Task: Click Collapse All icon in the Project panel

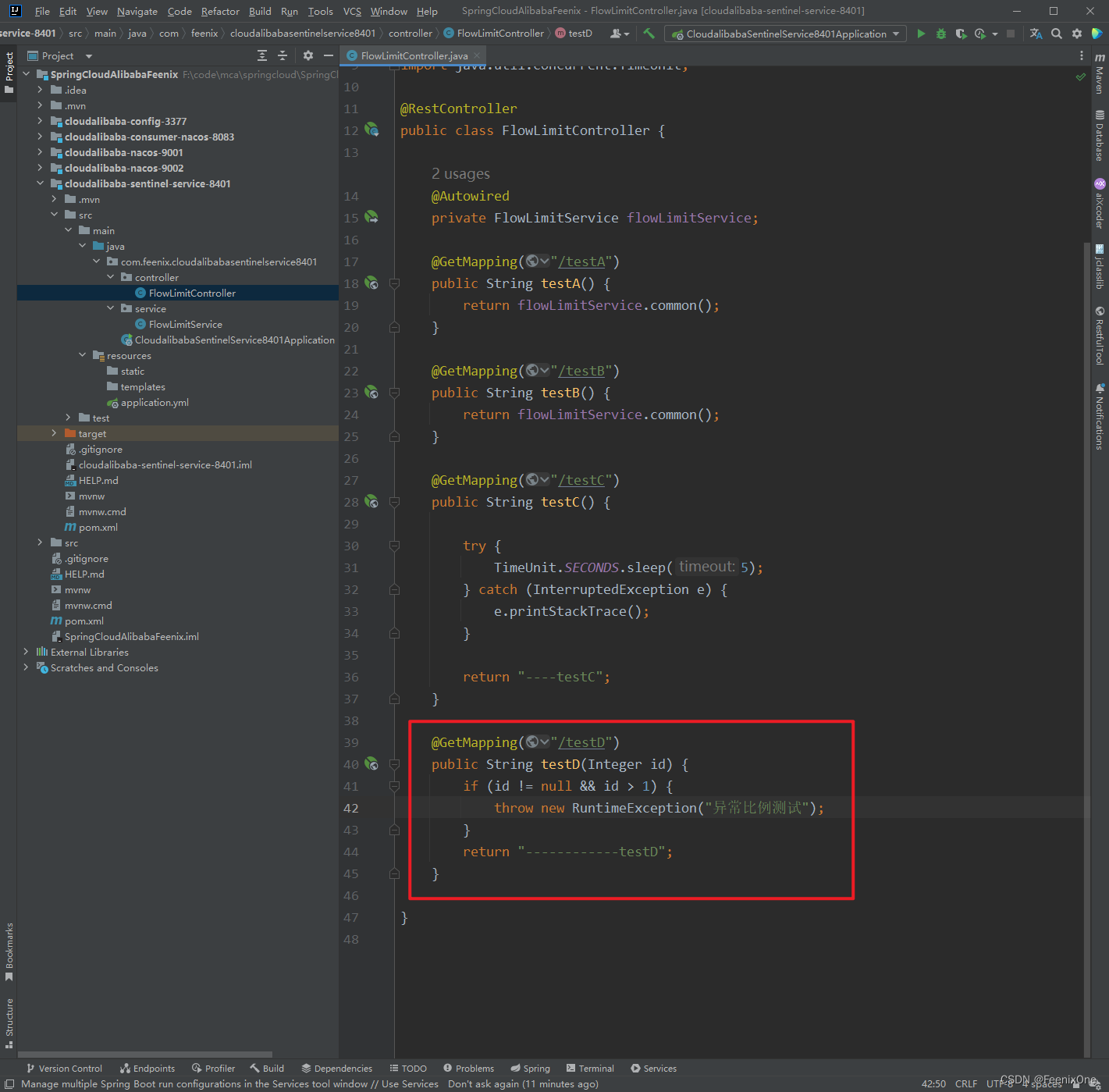Action: [x=283, y=55]
